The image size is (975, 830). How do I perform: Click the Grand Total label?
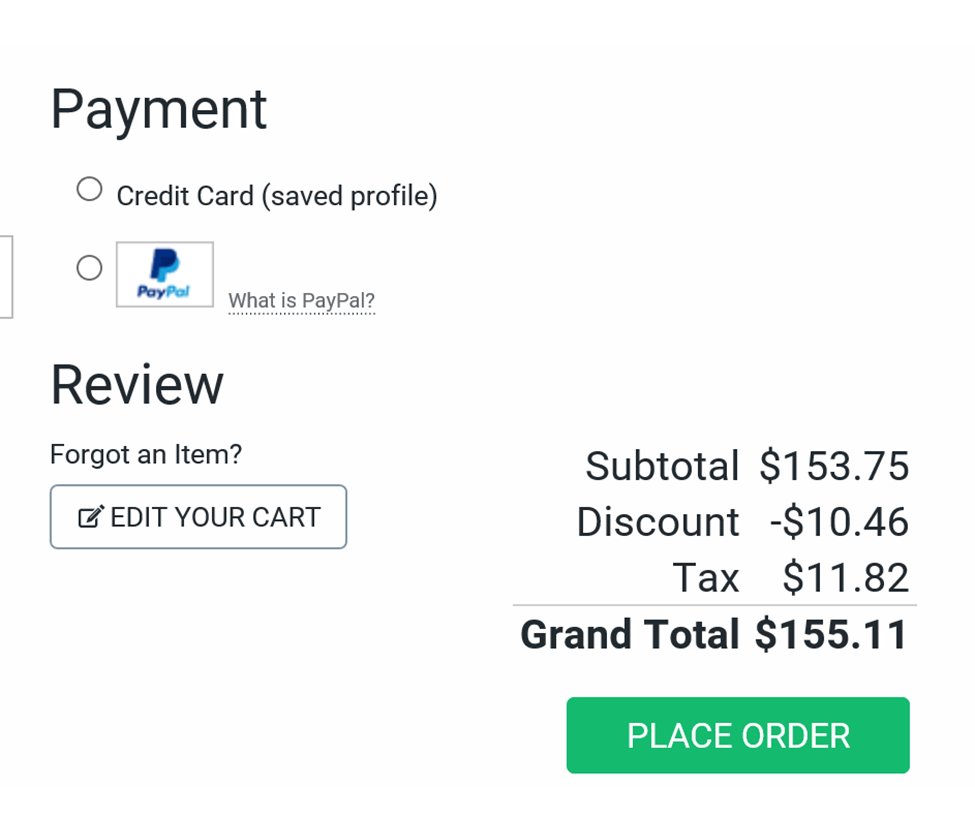point(630,635)
